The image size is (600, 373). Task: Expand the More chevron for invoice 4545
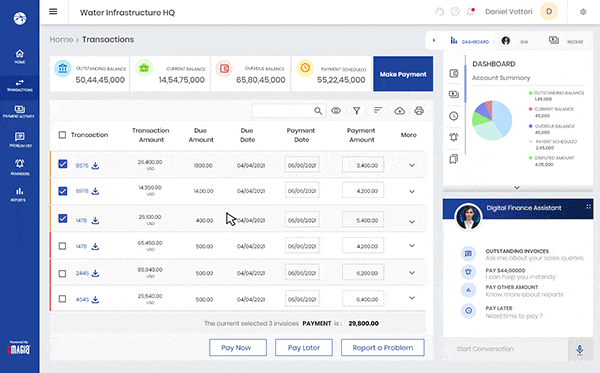click(412, 298)
